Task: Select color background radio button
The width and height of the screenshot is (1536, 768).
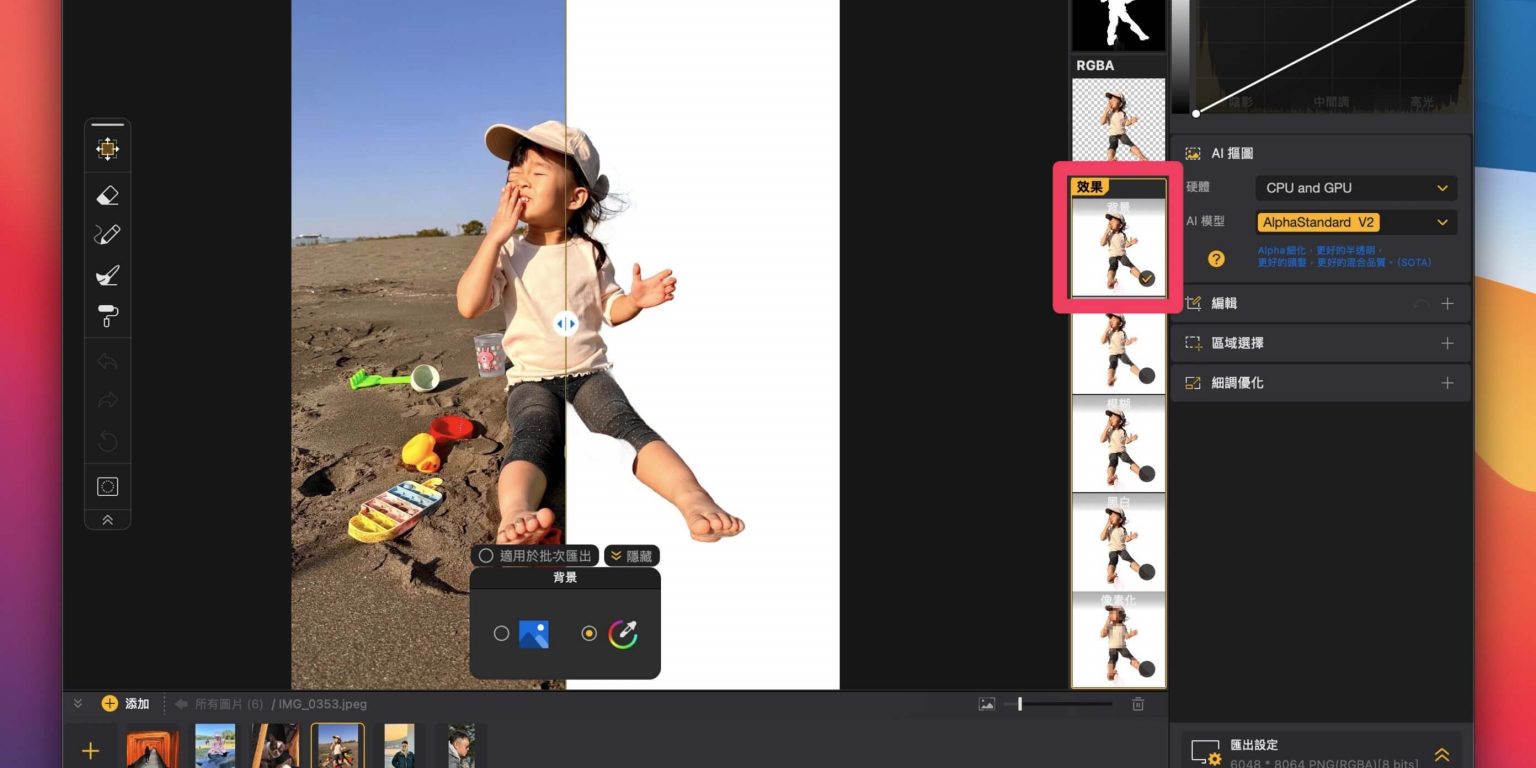Action: (589, 633)
